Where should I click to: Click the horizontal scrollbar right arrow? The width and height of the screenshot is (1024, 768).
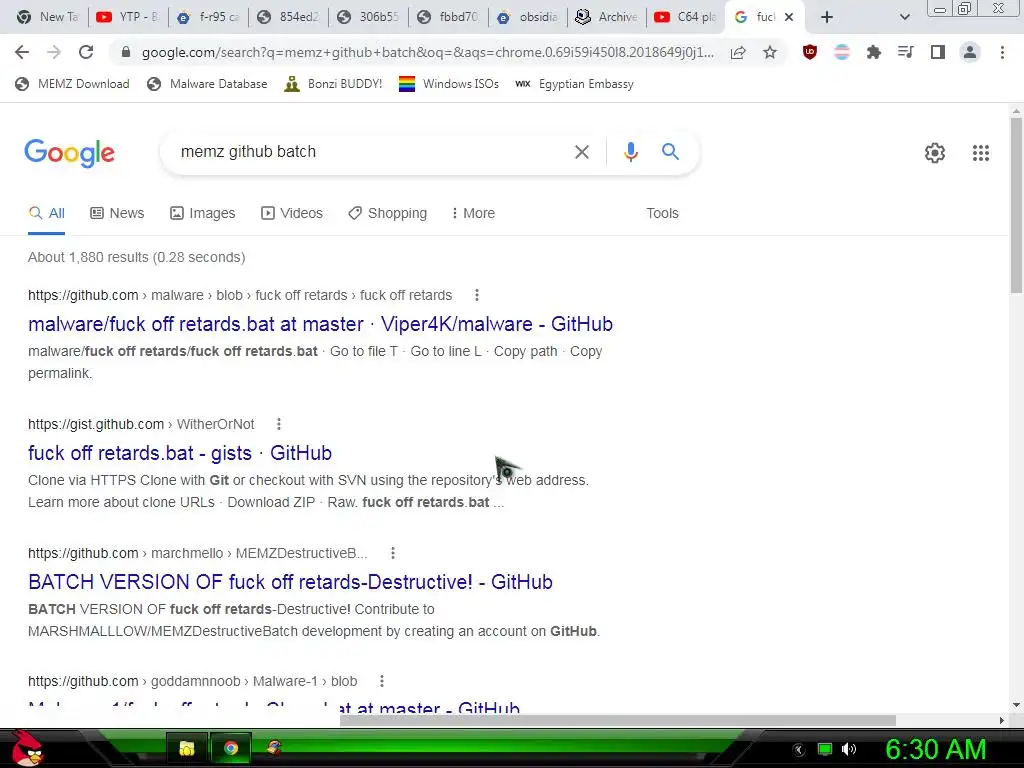(x=1001, y=720)
